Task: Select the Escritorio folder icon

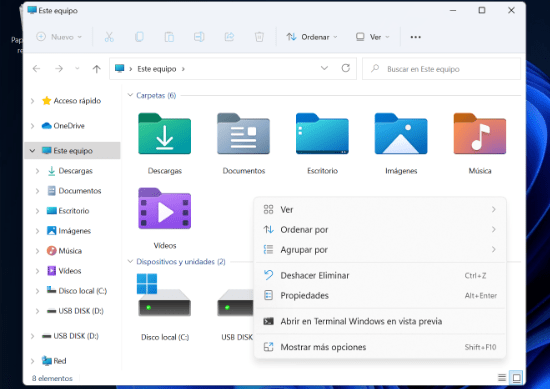Action: point(322,134)
